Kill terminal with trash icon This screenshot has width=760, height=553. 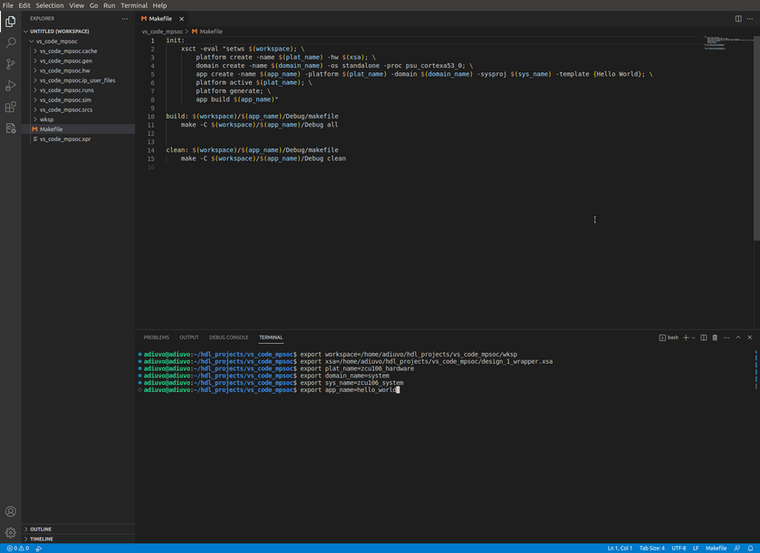[714, 337]
